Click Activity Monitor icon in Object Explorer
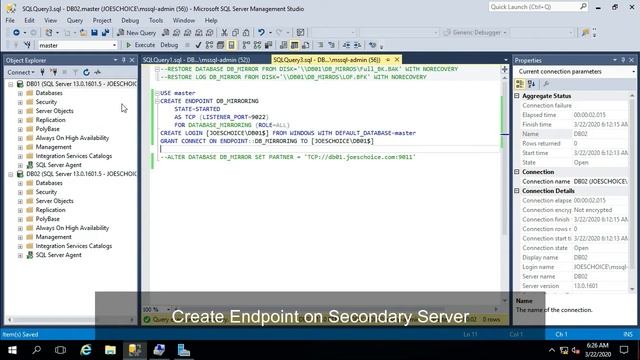 (x=97, y=72)
